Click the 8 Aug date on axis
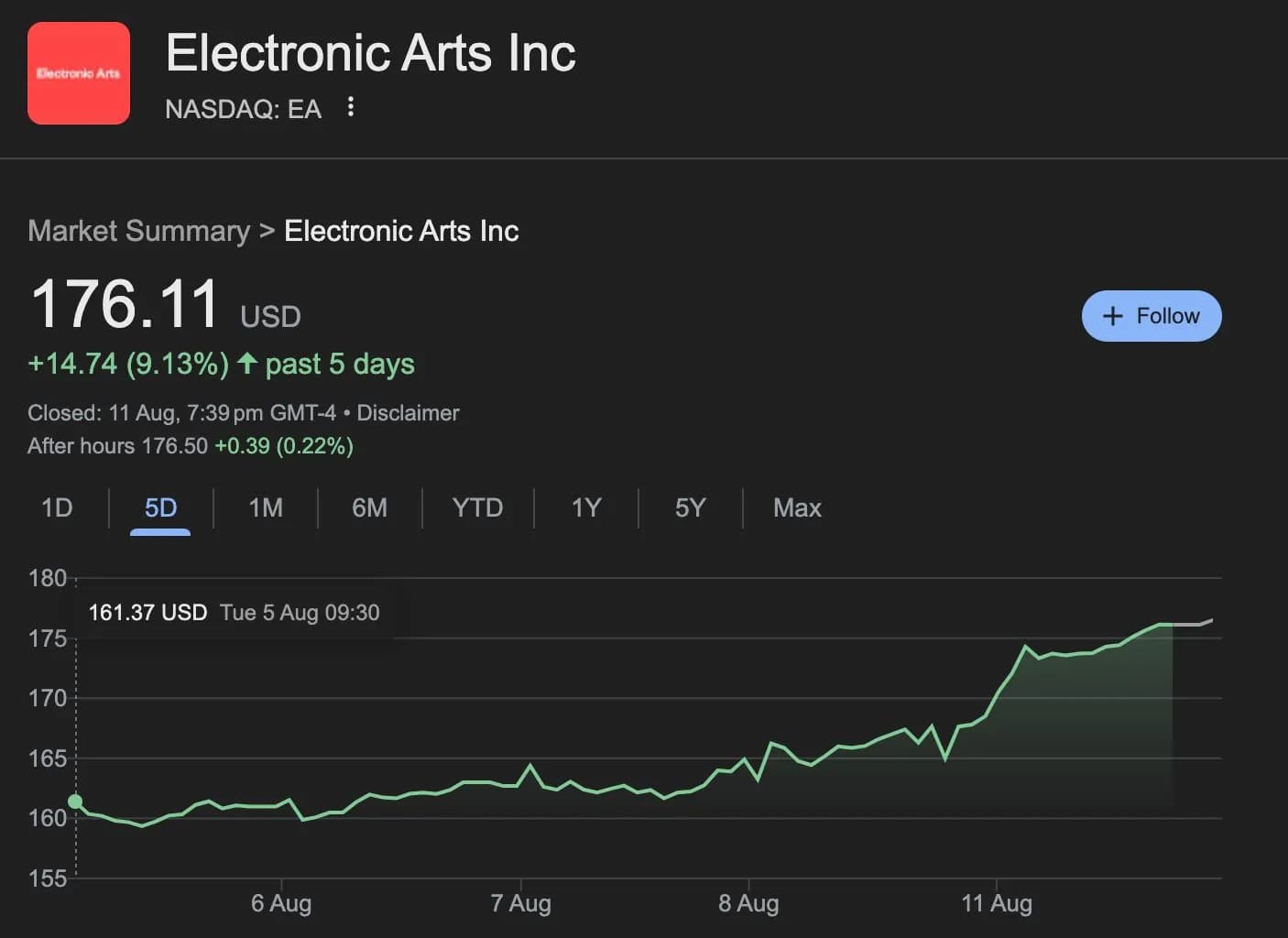Image resolution: width=1288 pixels, height=938 pixels. (748, 903)
